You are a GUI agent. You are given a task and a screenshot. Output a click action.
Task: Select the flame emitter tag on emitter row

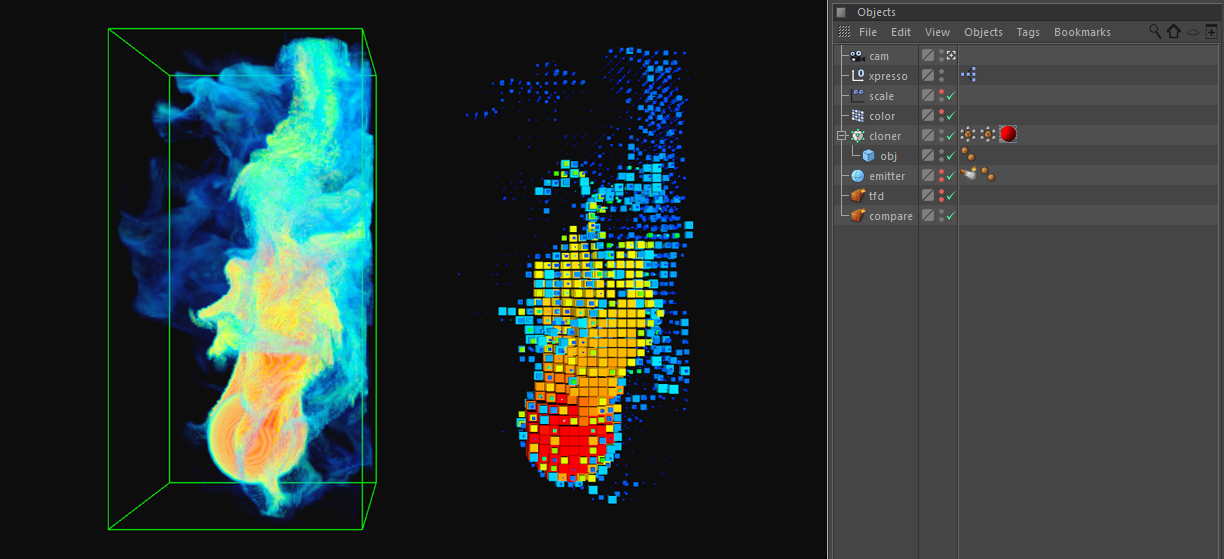click(x=968, y=175)
